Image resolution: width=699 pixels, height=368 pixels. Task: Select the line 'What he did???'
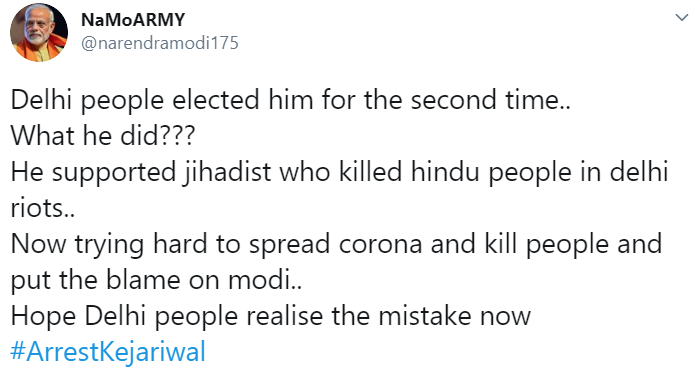point(103,136)
